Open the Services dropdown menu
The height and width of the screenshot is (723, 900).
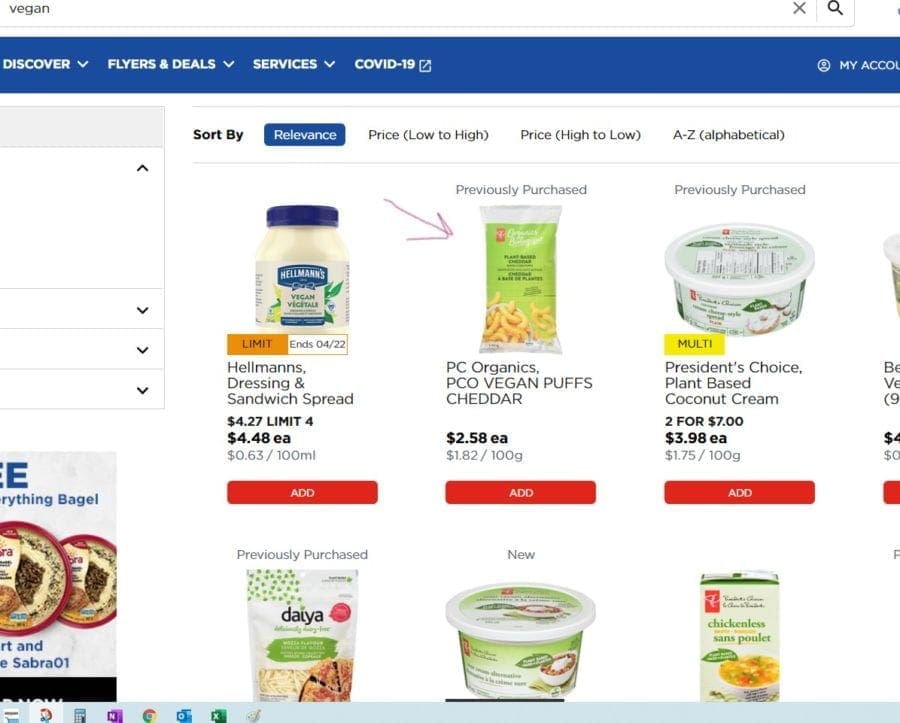294,64
